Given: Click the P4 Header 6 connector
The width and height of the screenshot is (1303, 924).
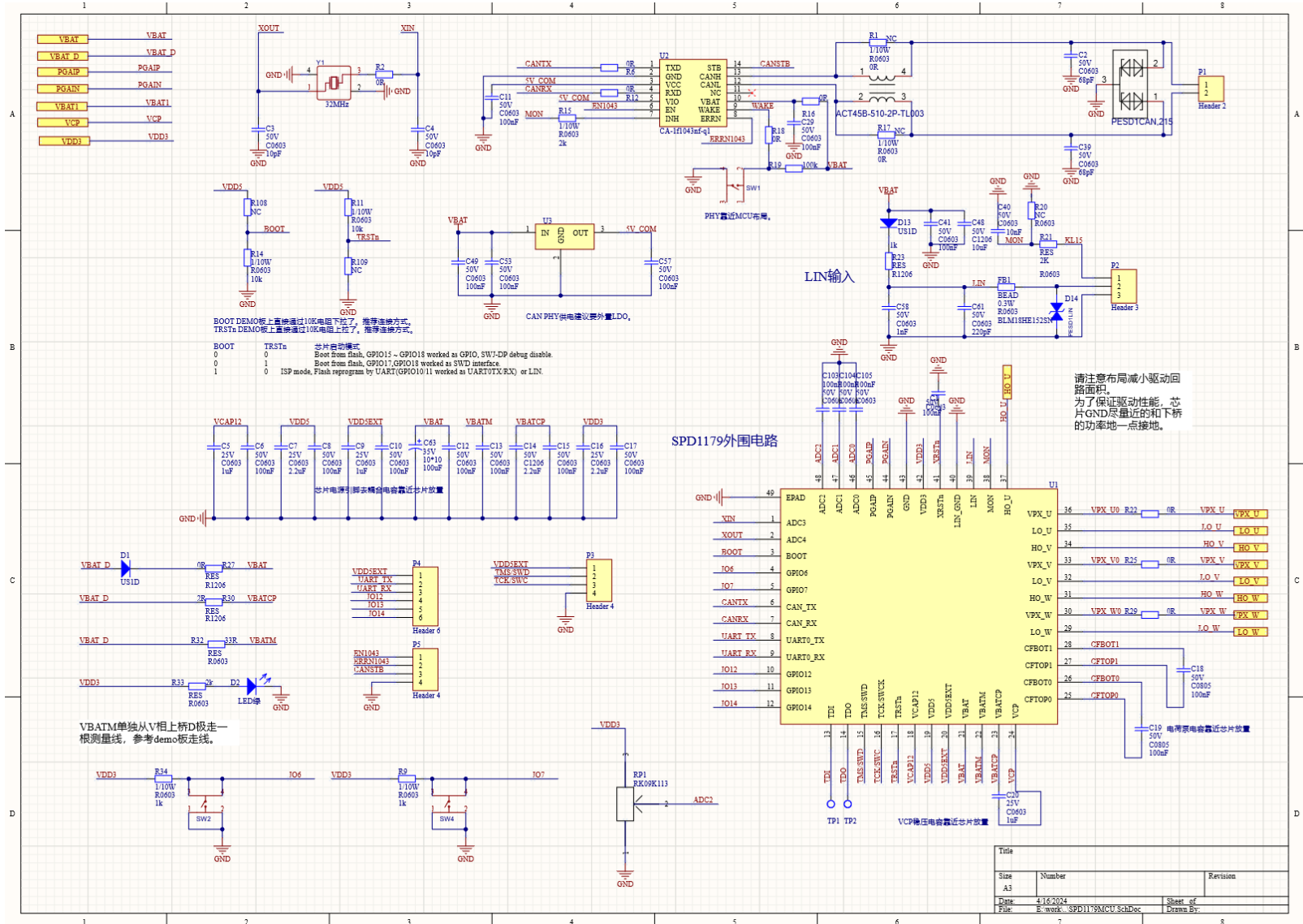Looking at the screenshot, I should pyautogui.click(x=425, y=596).
